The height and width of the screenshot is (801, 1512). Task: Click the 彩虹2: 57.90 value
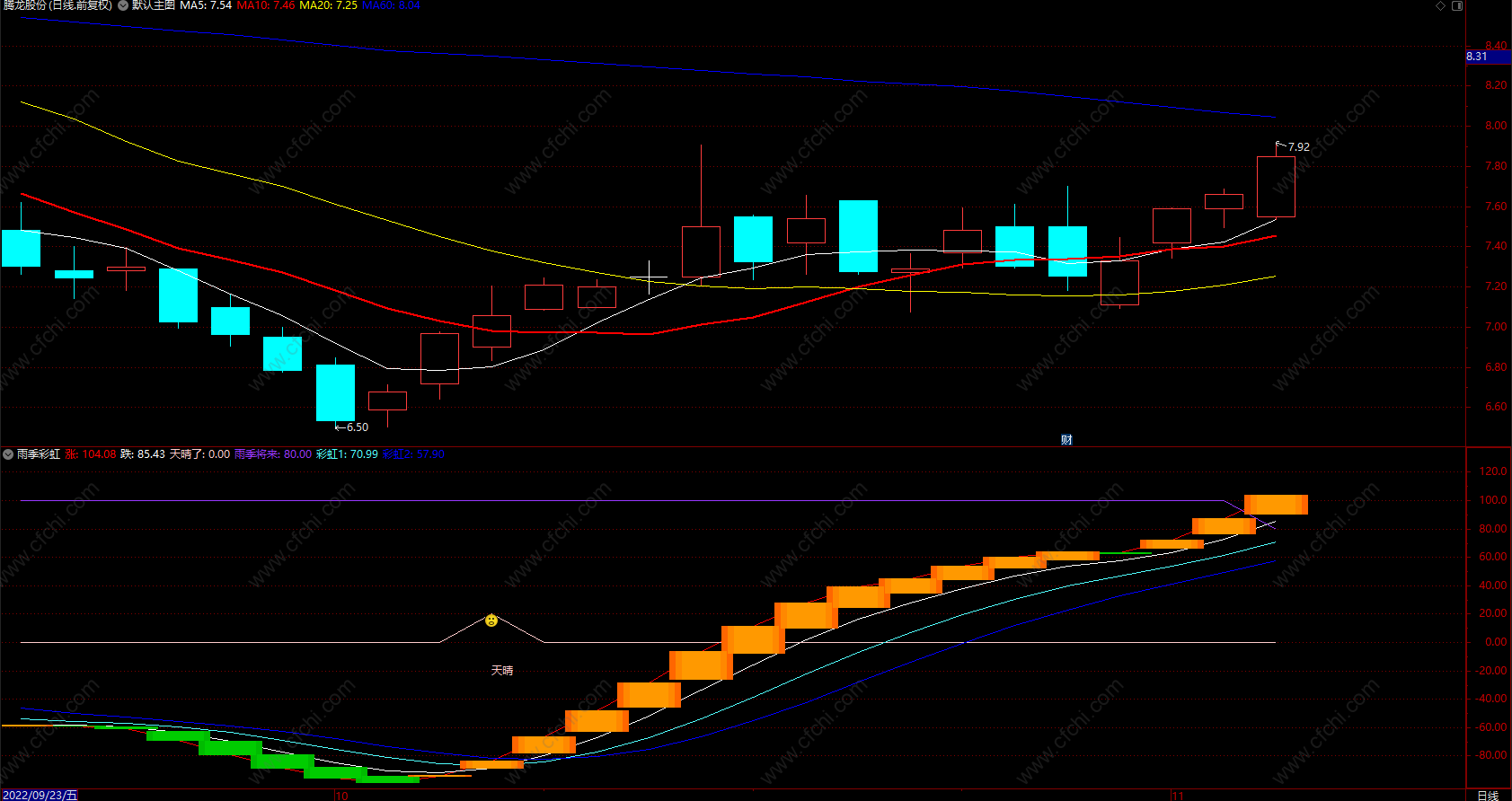[x=413, y=454]
